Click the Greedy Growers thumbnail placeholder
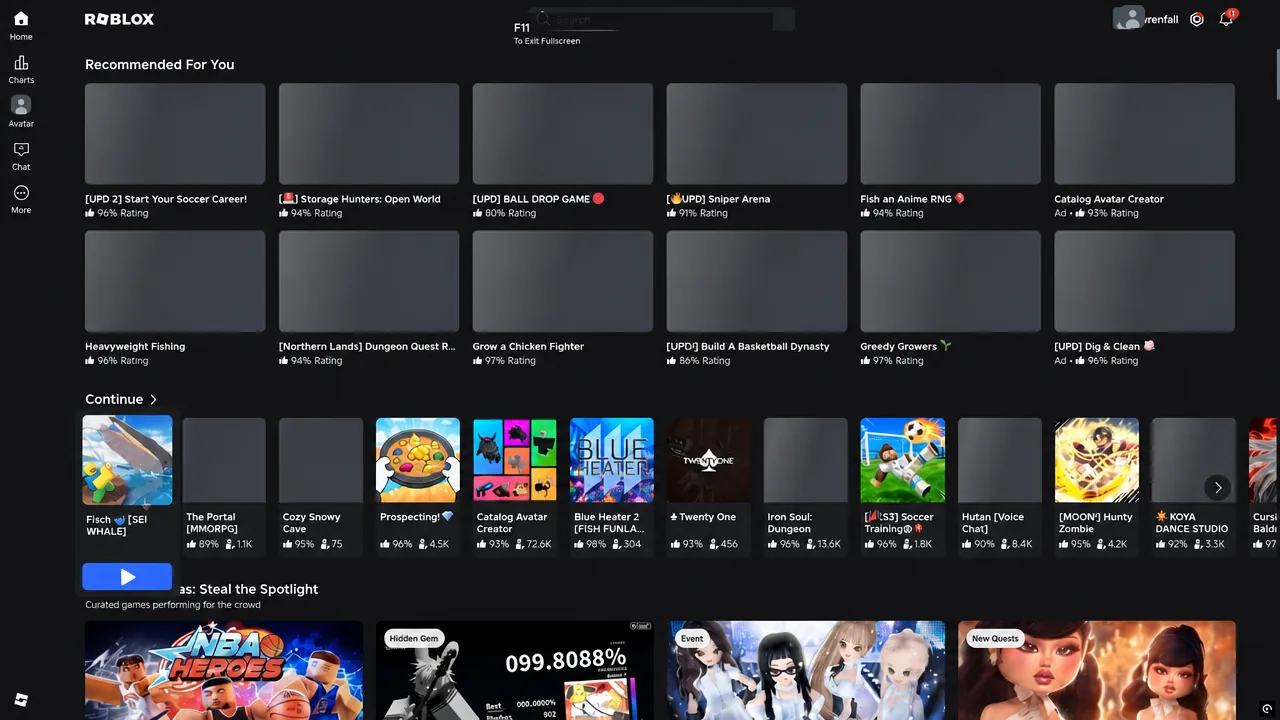The height and width of the screenshot is (720, 1280). tap(951, 281)
